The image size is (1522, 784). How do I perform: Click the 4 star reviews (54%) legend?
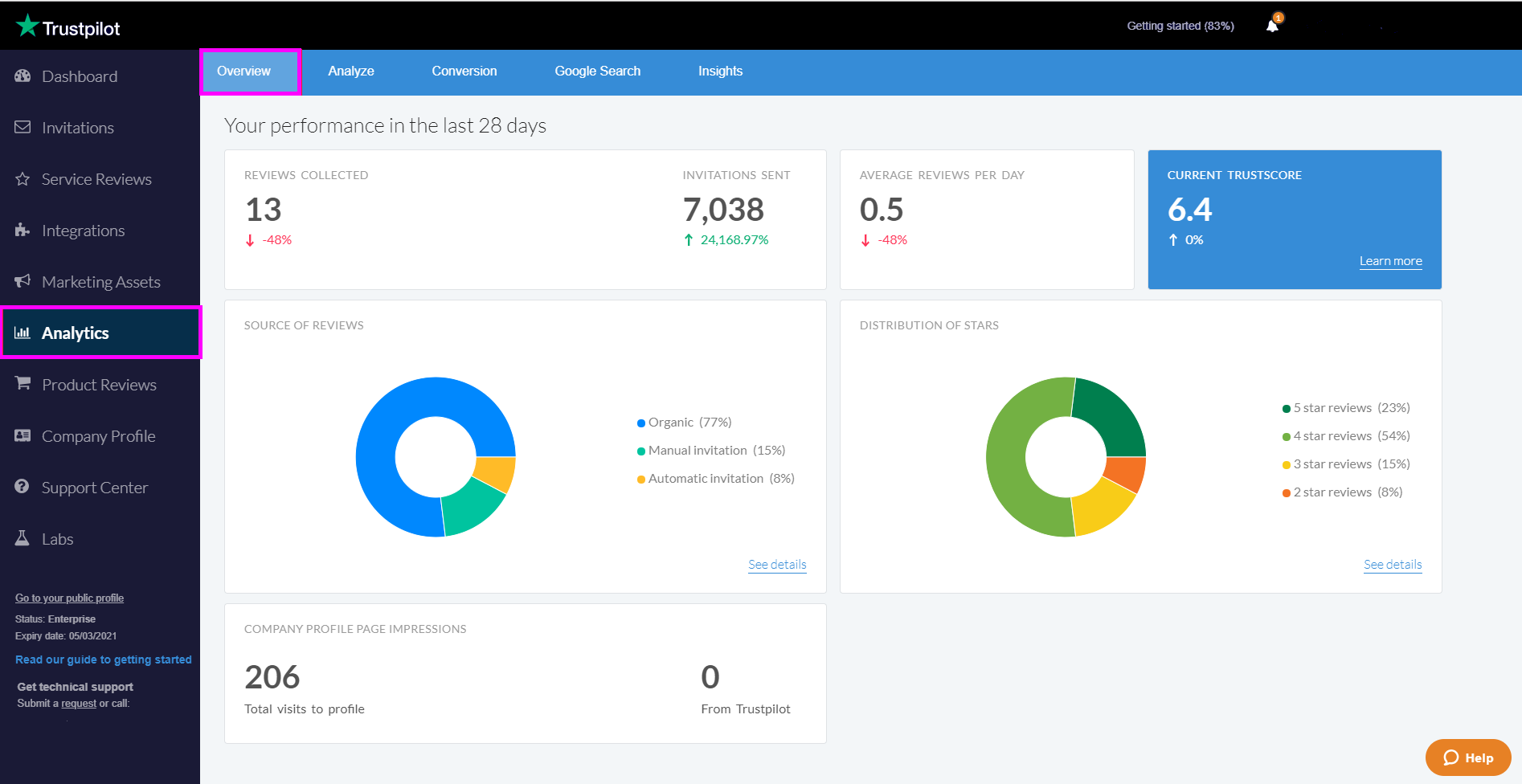(x=1346, y=436)
